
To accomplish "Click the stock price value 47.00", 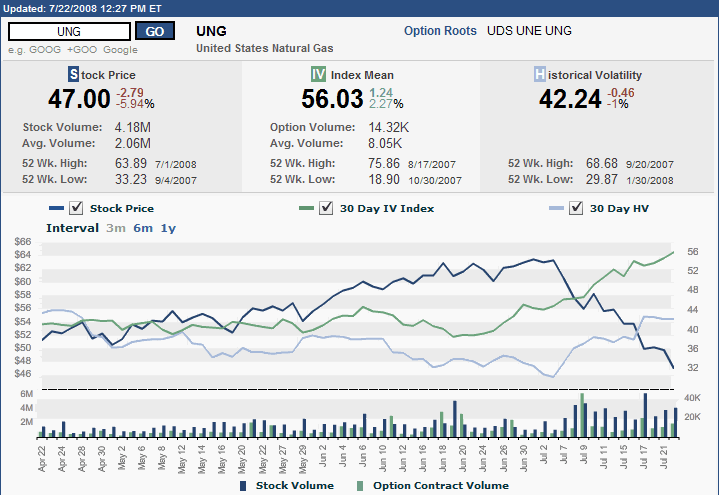I will pos(79,99).
